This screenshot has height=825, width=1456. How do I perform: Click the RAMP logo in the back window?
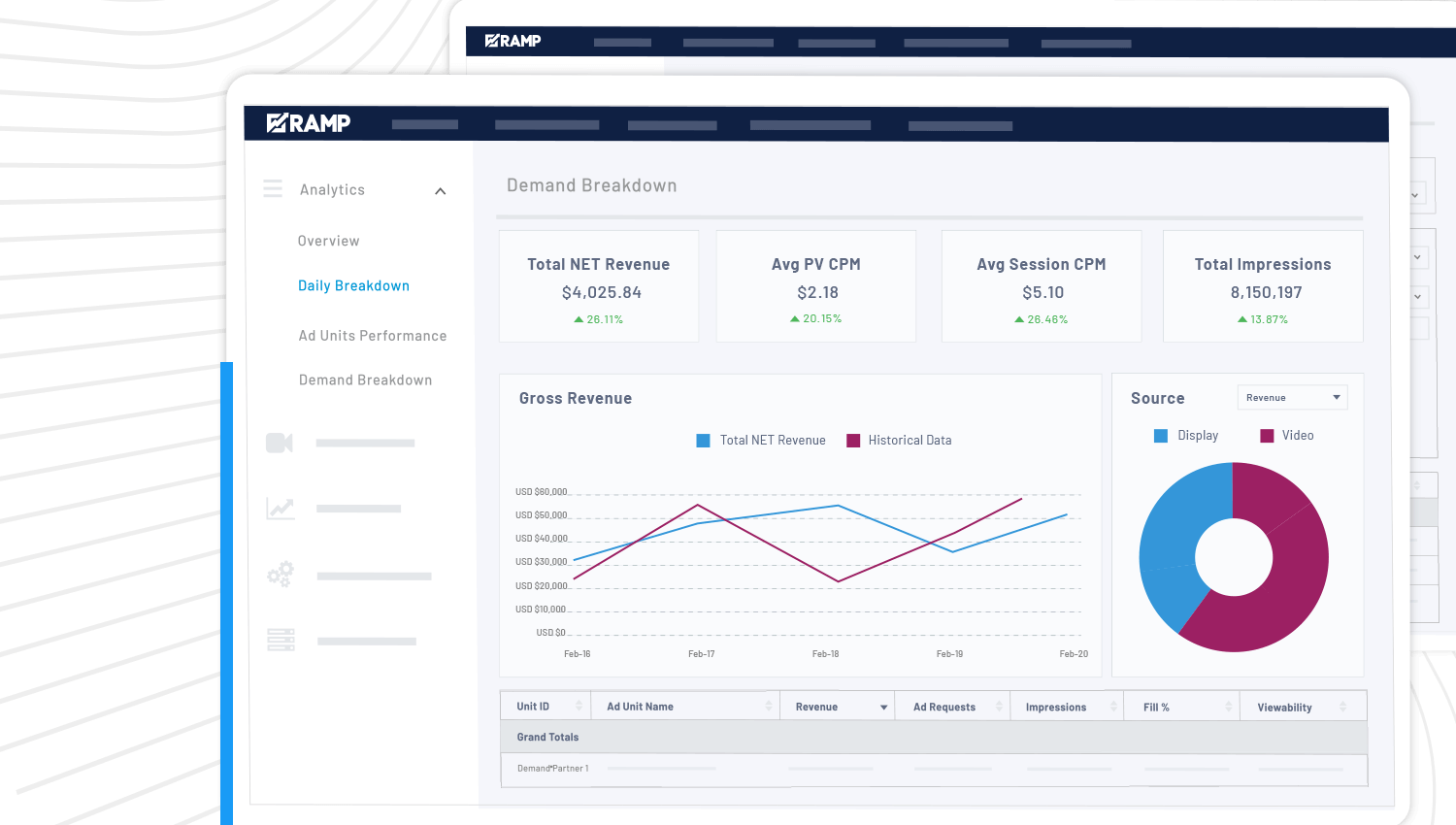click(513, 41)
